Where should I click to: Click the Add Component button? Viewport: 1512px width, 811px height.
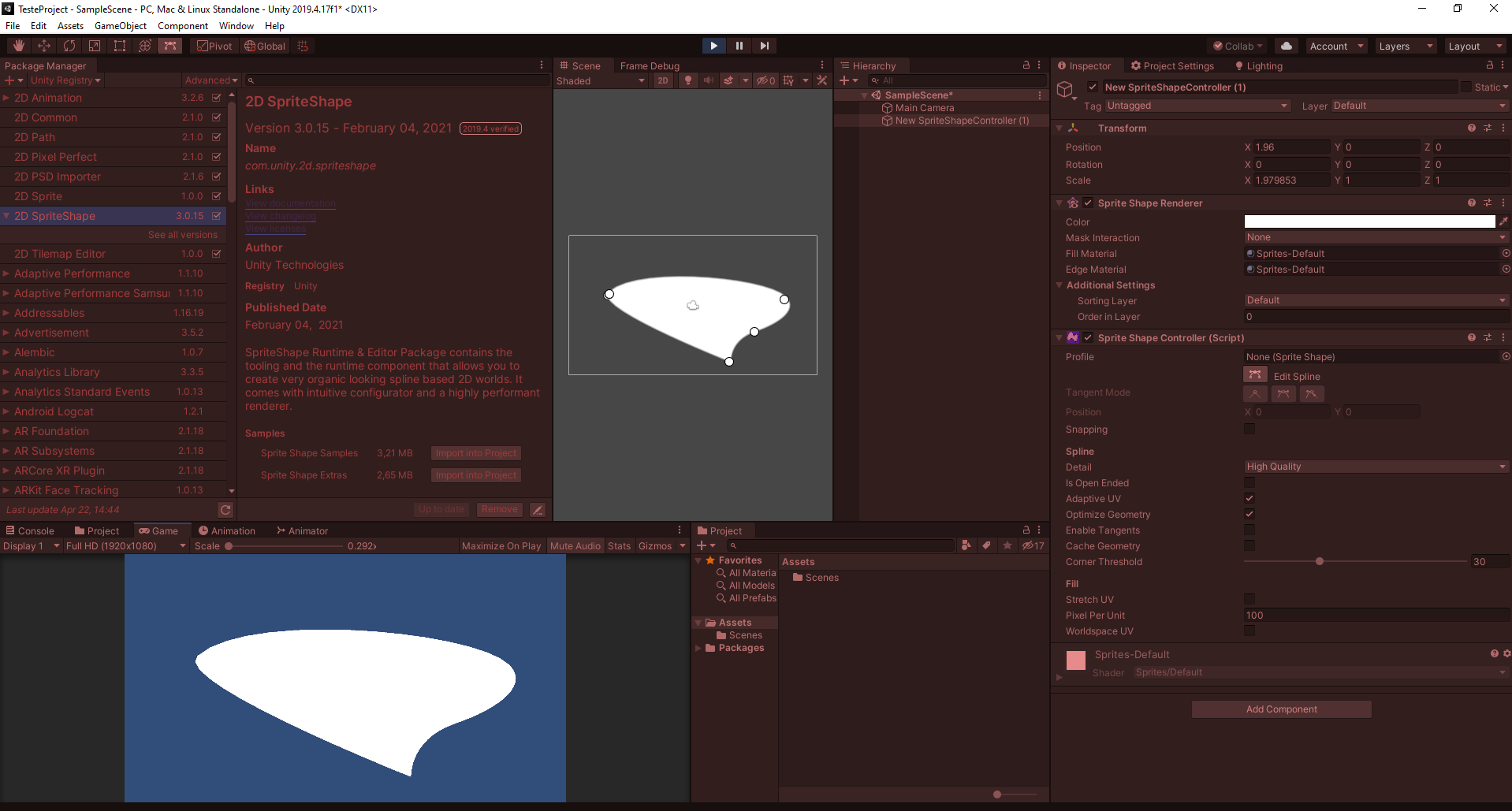point(1282,709)
